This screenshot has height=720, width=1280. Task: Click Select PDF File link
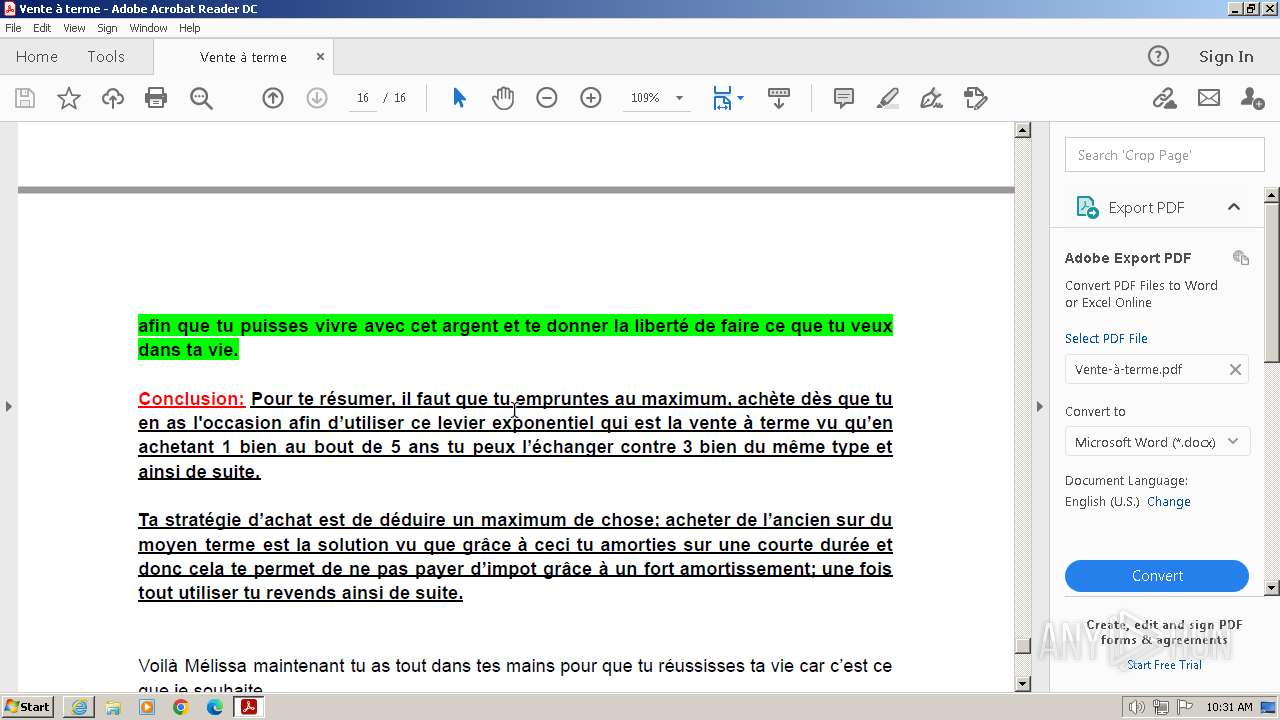pyautogui.click(x=1106, y=338)
